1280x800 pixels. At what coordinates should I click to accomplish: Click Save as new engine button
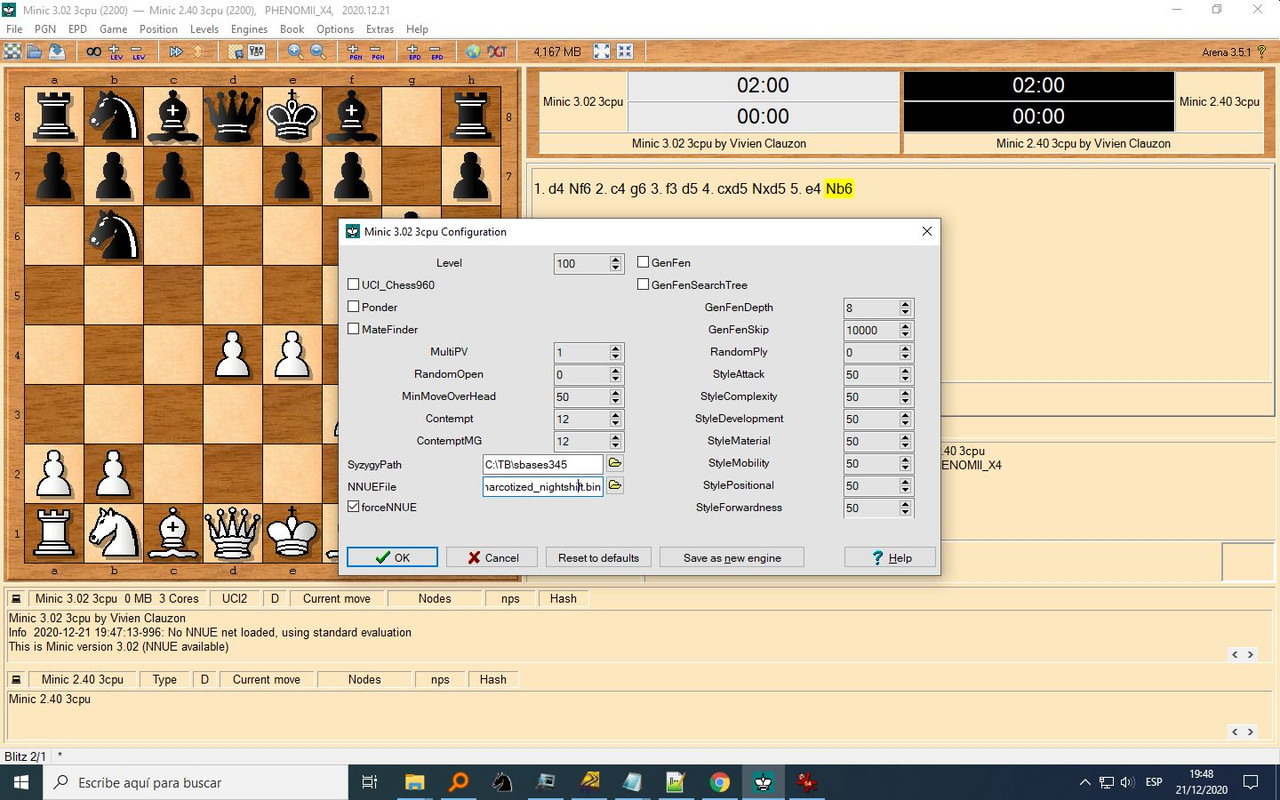[732, 557]
